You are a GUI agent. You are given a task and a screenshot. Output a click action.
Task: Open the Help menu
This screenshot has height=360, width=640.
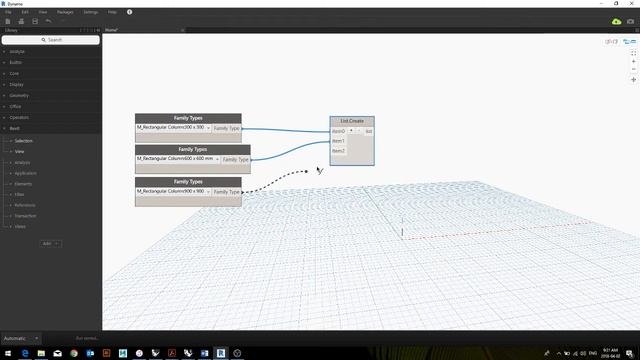pyautogui.click(x=112, y=12)
